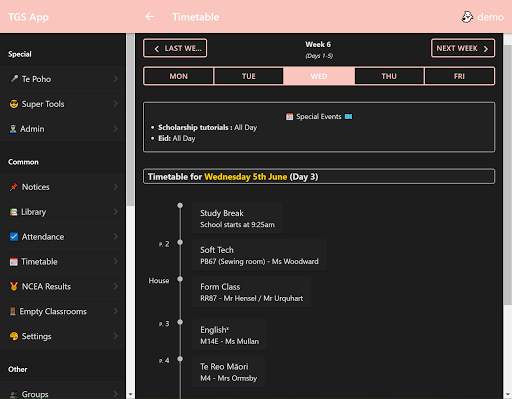Click the sidebar vertical scrollbar thumb

point(130,120)
